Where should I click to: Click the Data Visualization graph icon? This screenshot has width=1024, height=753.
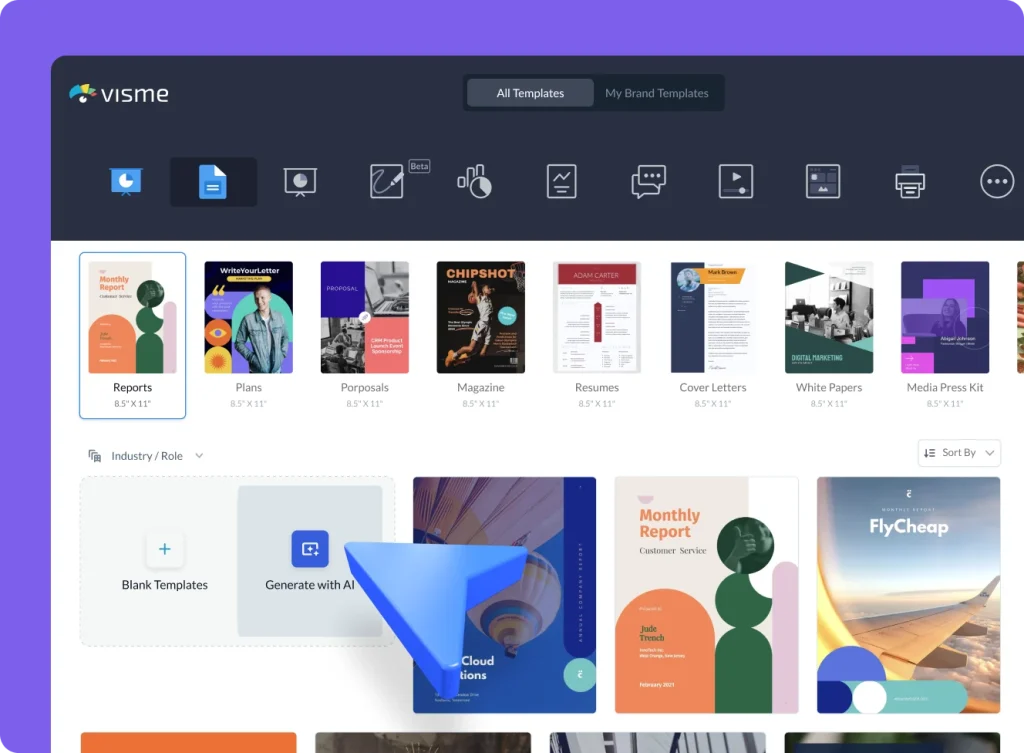click(x=560, y=181)
